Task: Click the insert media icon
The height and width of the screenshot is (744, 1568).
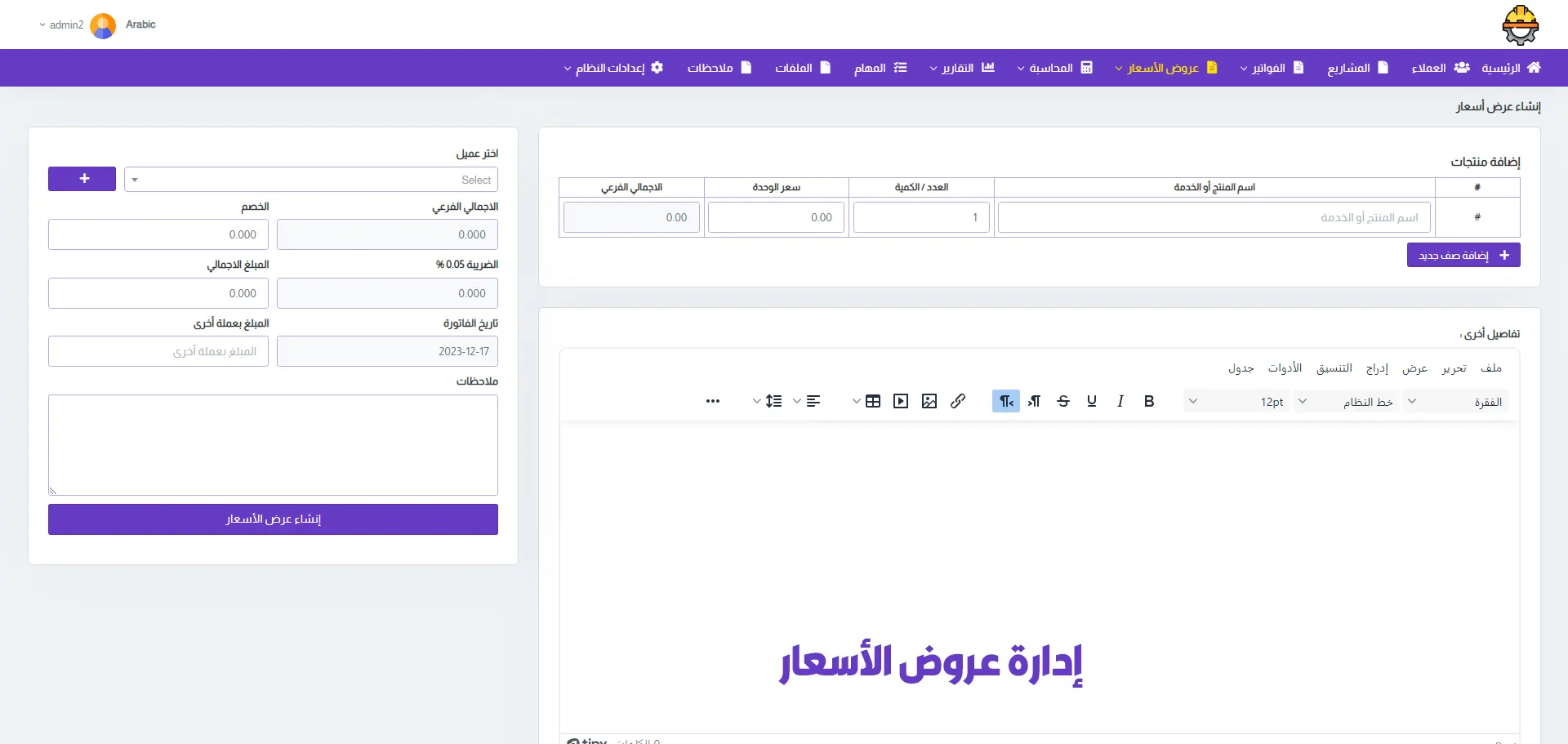Action: [901, 401]
